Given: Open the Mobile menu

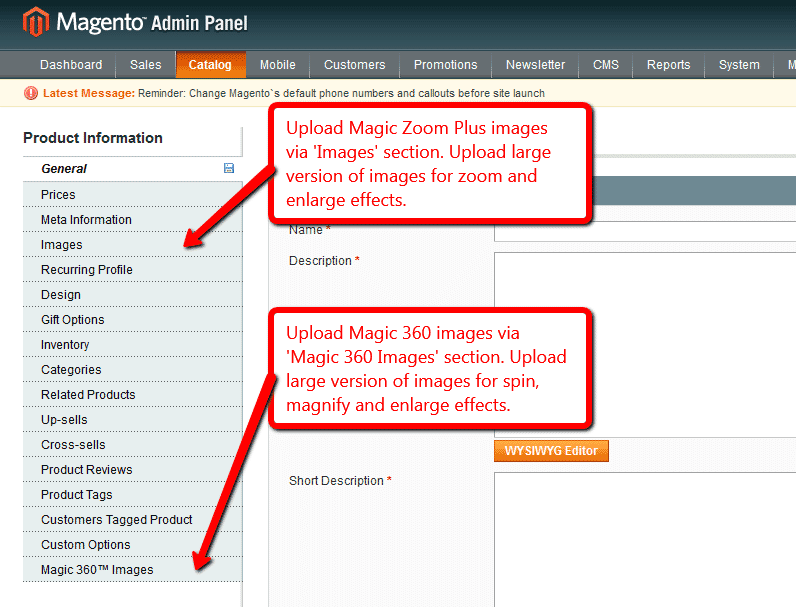Looking at the screenshot, I should pos(278,65).
